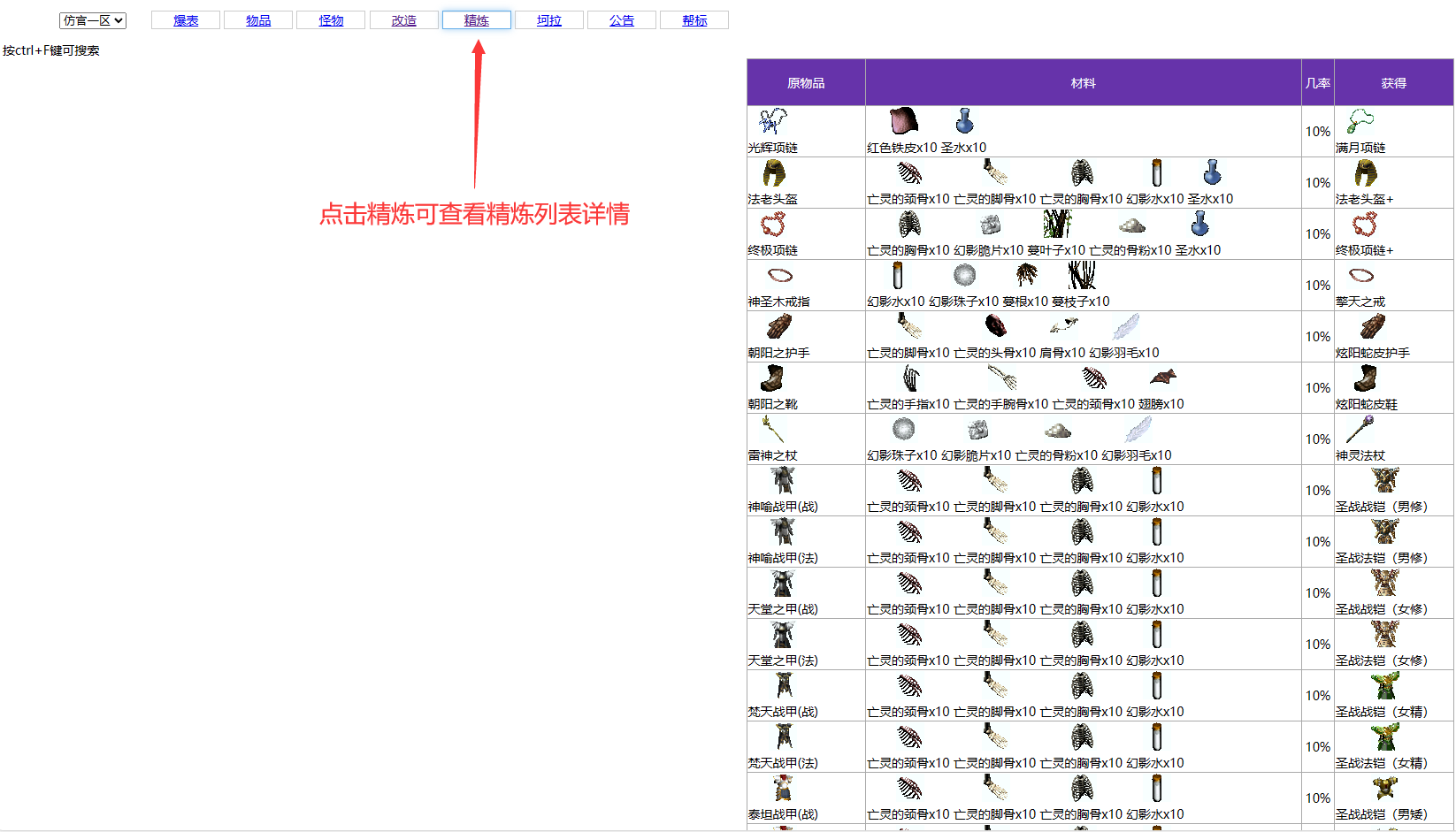The image size is (1456, 832).
Task: Click the 神圣木戒指 ring icon
Action: pos(780,275)
